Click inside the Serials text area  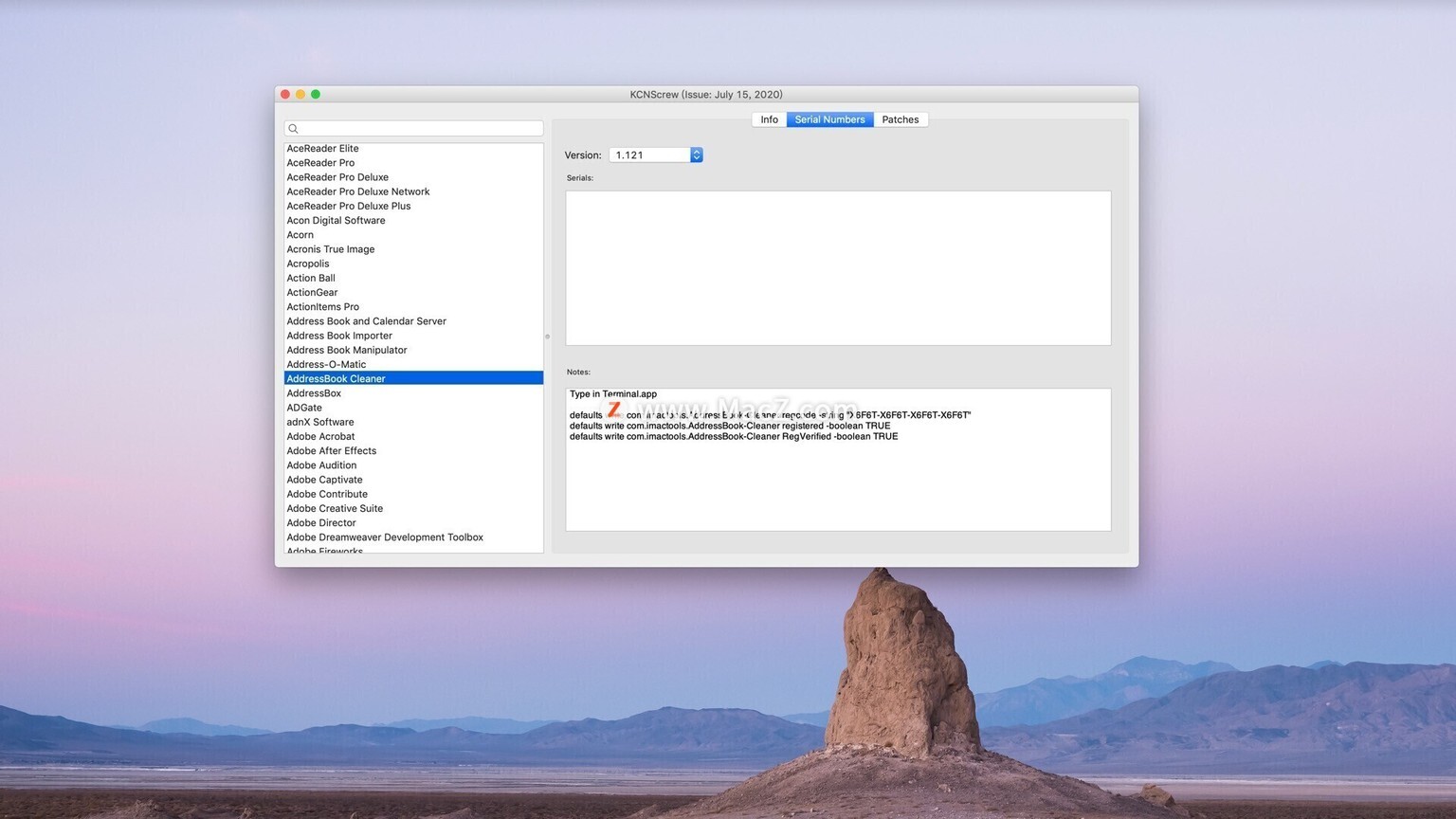pyautogui.click(x=838, y=268)
